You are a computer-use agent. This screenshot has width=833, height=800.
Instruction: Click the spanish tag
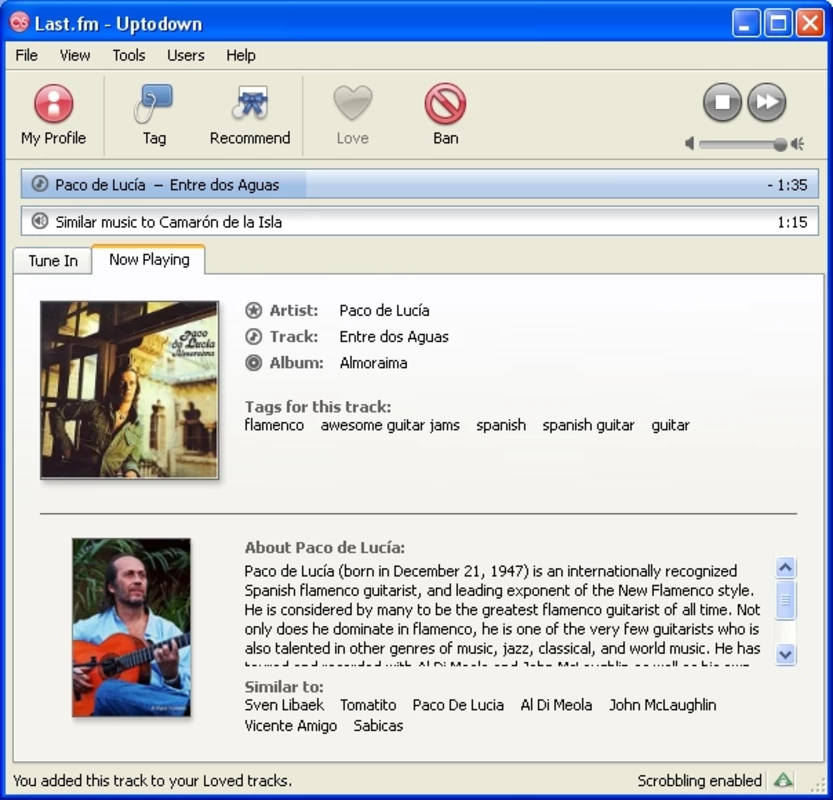[501, 425]
